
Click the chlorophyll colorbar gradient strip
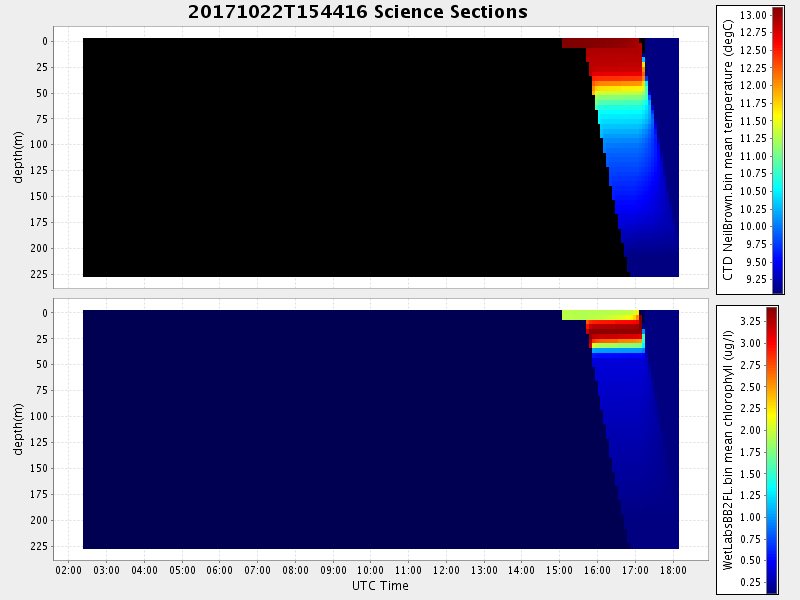pos(772,450)
